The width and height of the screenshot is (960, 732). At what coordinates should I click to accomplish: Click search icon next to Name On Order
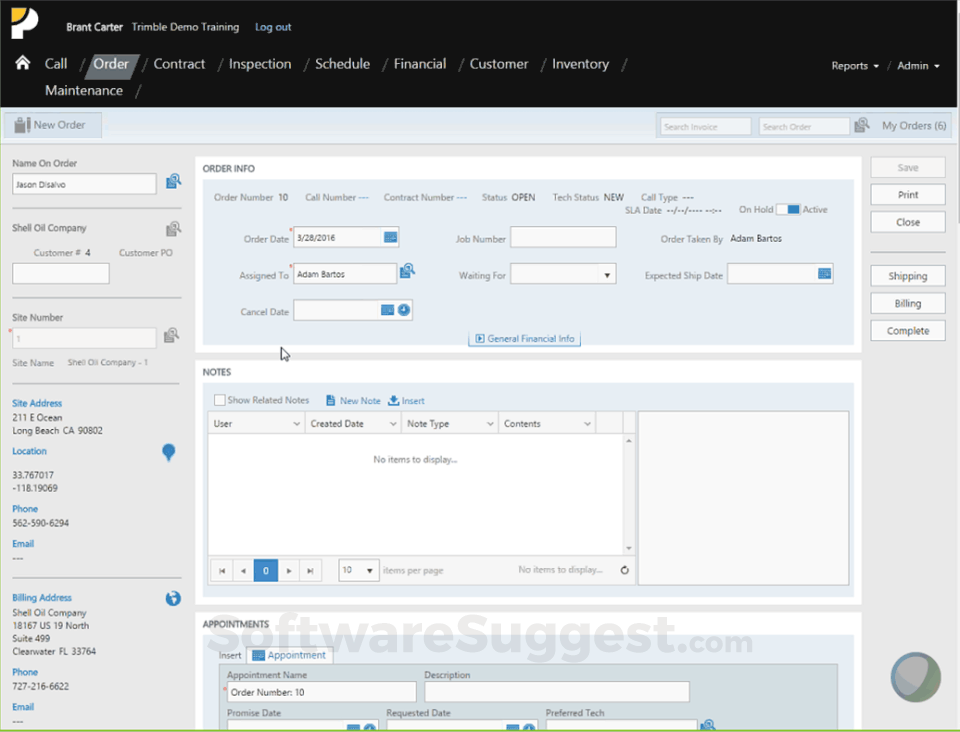(173, 181)
